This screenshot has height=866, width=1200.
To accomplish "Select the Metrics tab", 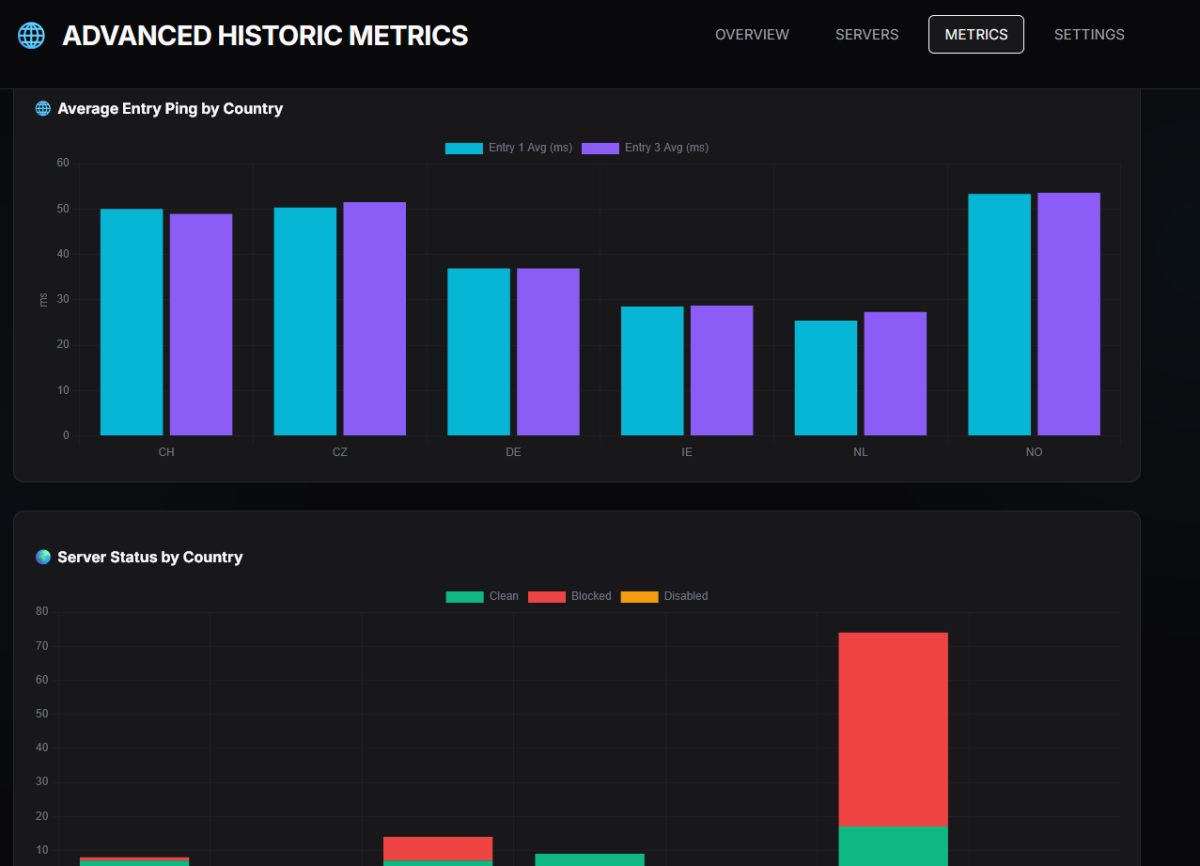I will [976, 35].
